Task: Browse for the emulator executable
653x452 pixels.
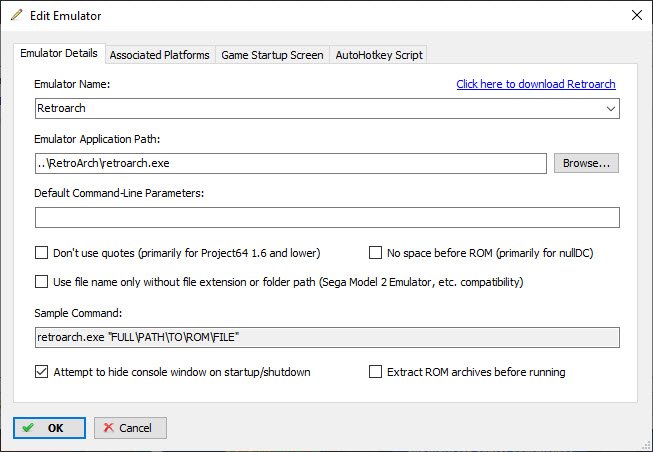Action: pos(586,163)
